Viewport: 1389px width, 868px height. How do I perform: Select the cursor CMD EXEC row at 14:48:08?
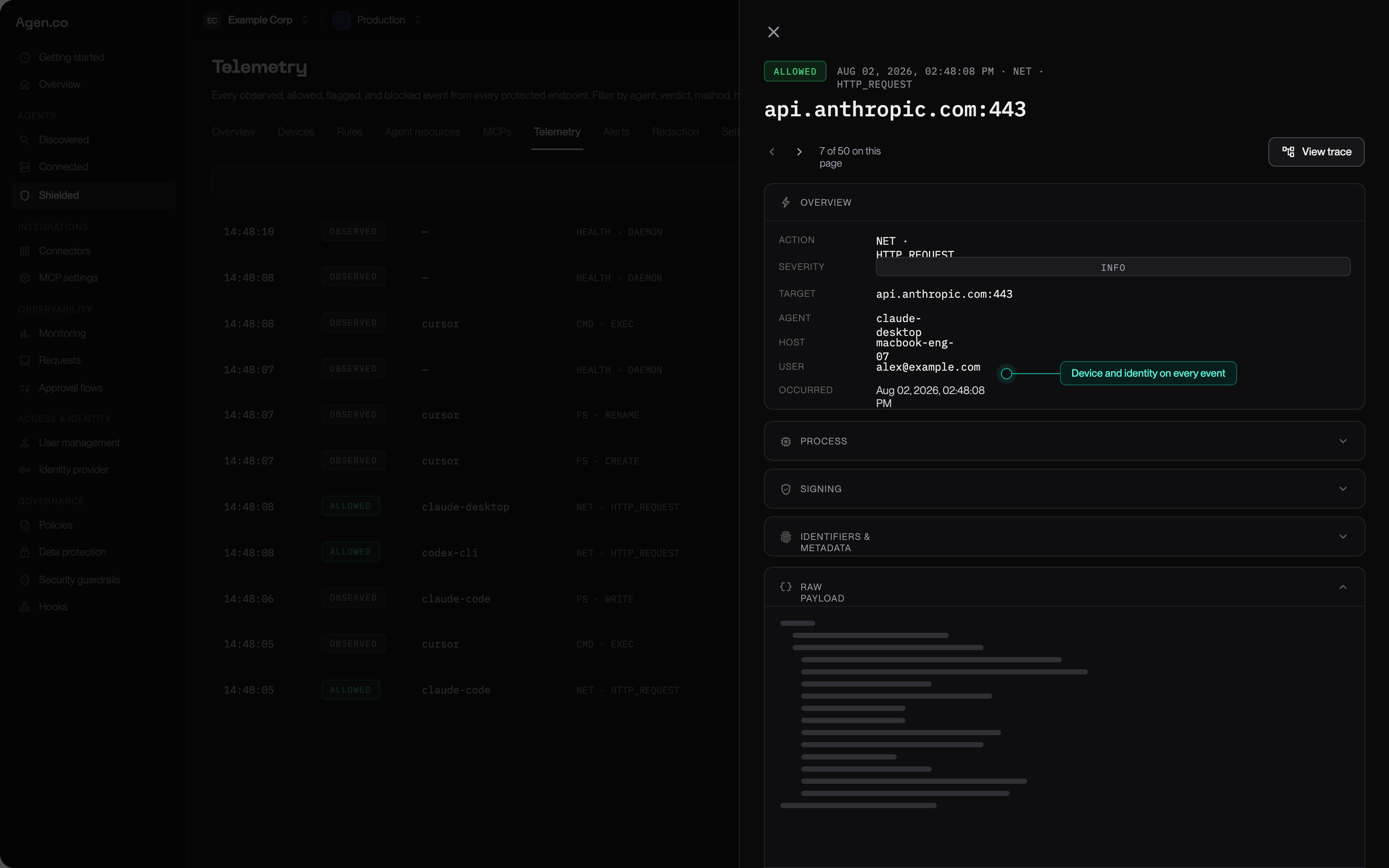475,323
